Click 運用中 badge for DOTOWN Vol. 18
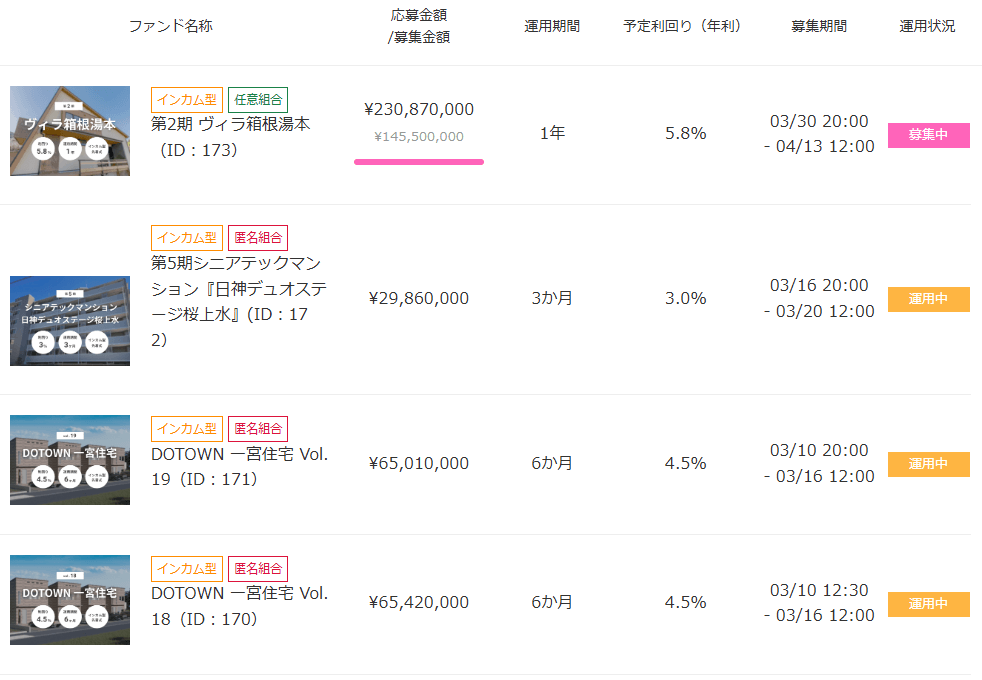This screenshot has width=982, height=680. (x=928, y=604)
